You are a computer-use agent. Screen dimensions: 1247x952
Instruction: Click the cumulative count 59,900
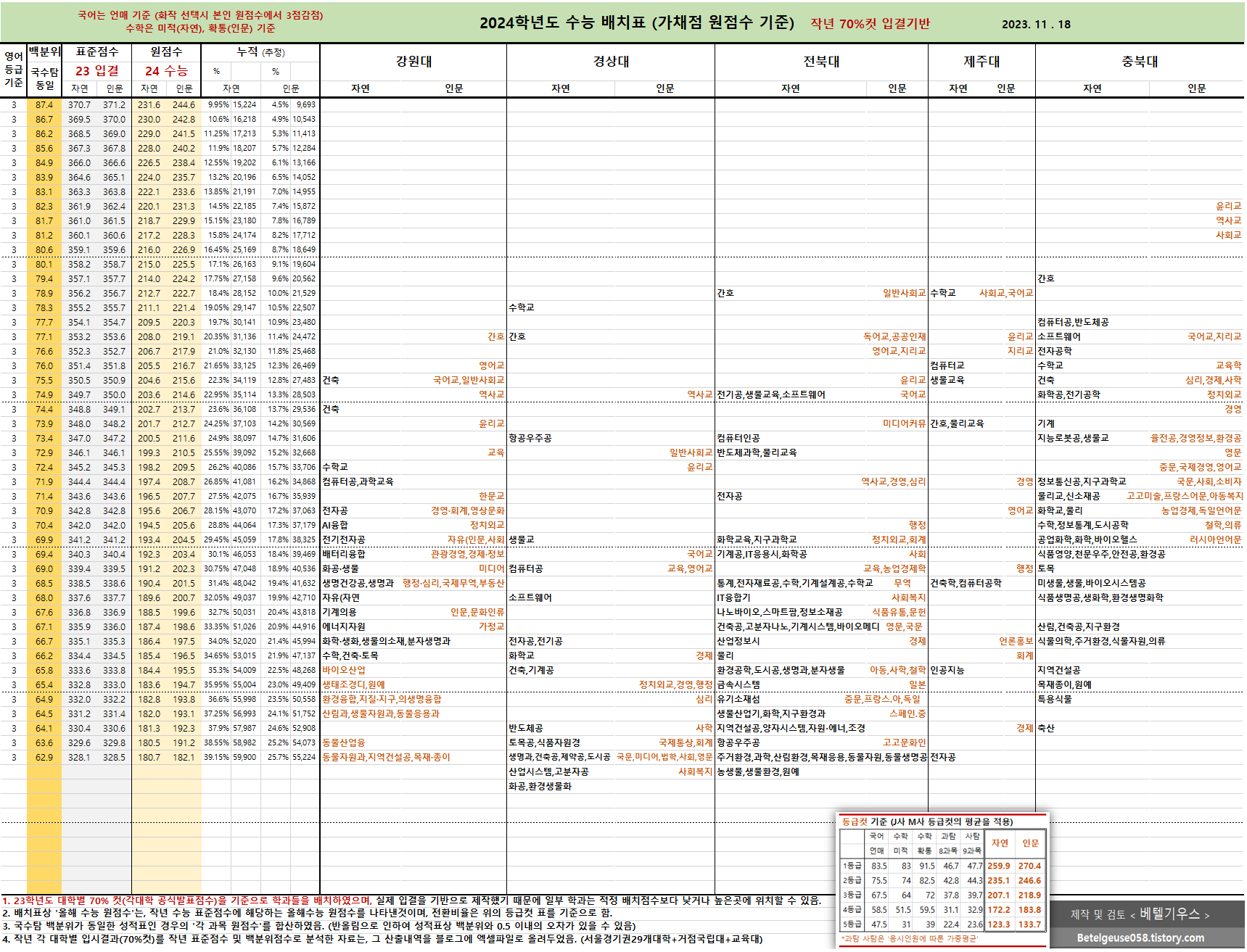244,757
